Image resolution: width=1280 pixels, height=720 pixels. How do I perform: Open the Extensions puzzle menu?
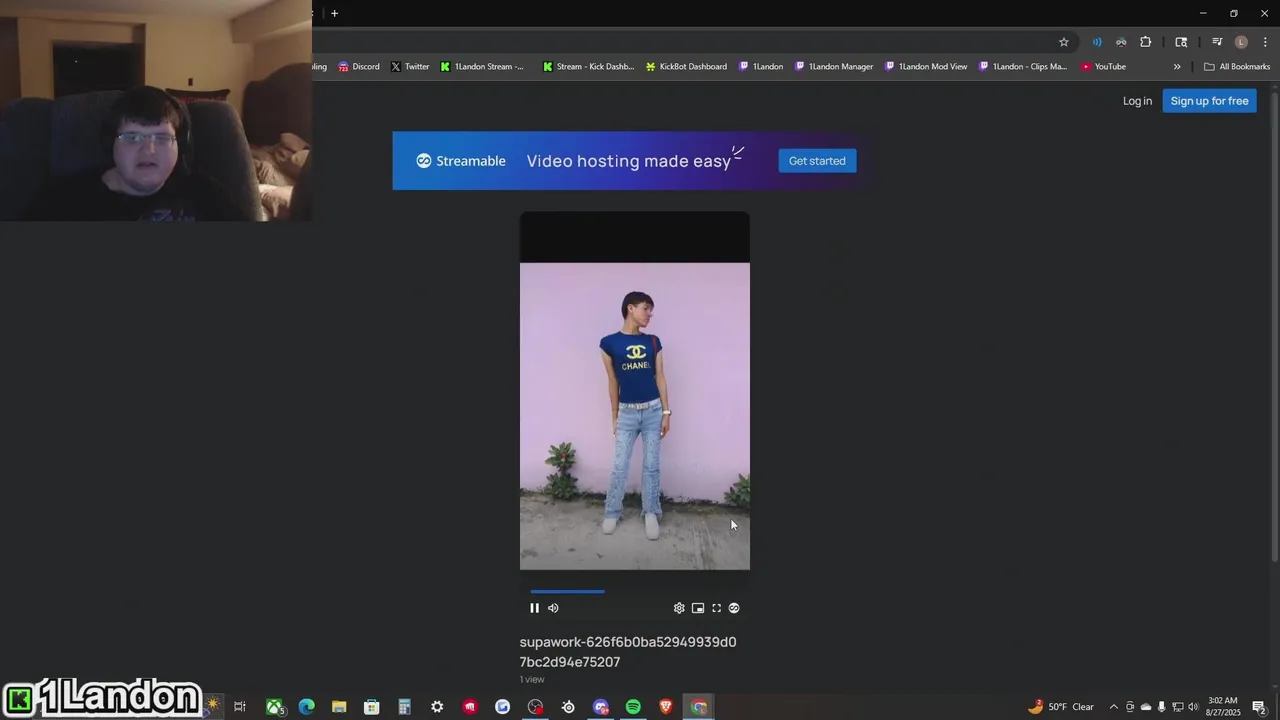click(1146, 42)
